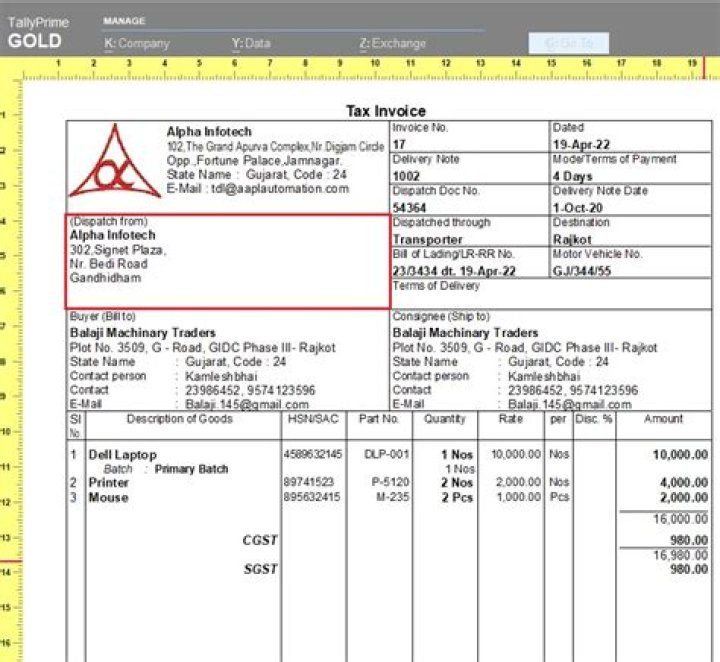Click the Description of Goods column header
This screenshot has height=662, width=720.
coord(179,419)
